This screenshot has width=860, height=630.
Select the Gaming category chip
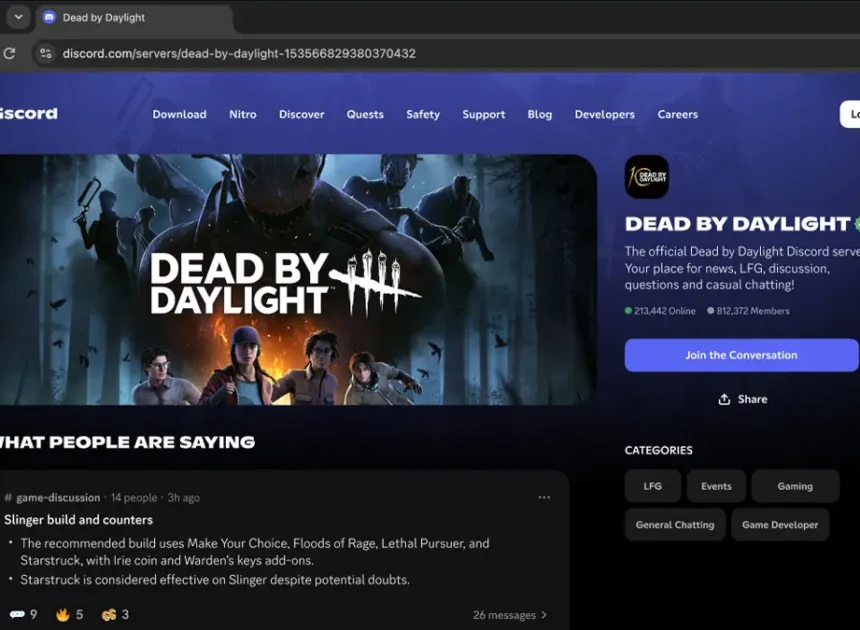coord(795,486)
